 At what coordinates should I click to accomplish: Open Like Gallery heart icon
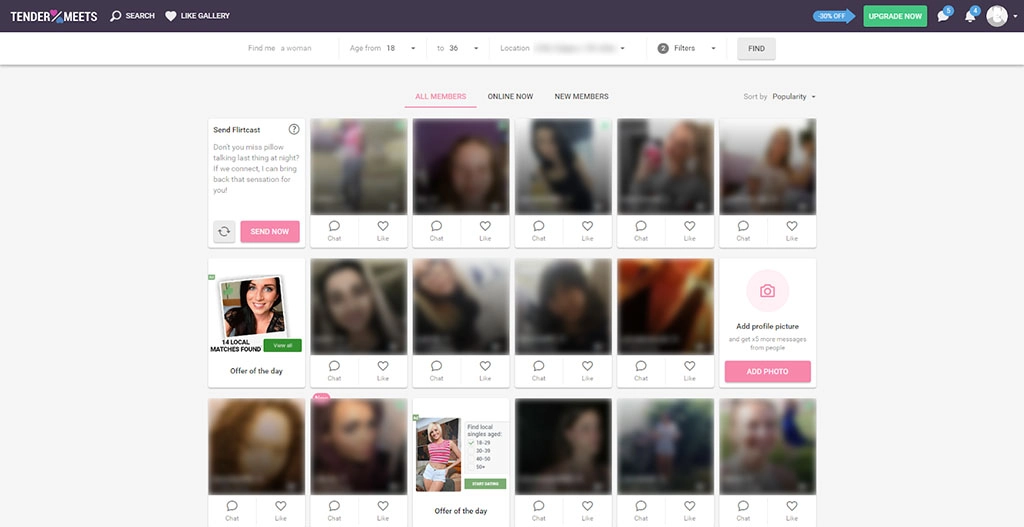coord(171,16)
